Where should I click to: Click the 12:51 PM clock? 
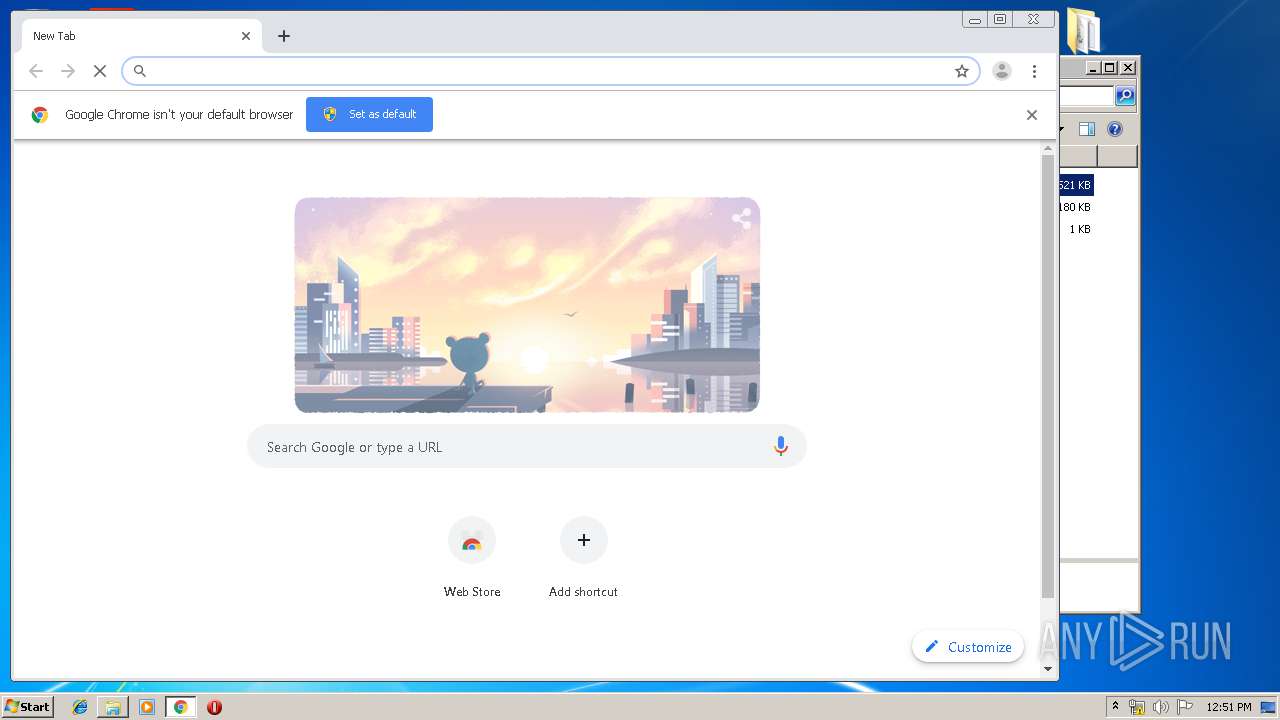pyautogui.click(x=1229, y=707)
